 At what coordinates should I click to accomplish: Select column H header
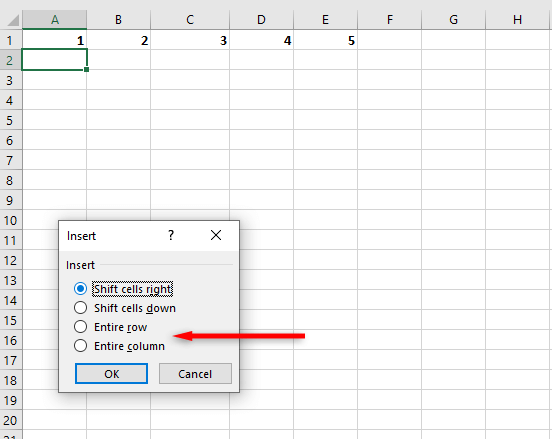tap(518, 20)
